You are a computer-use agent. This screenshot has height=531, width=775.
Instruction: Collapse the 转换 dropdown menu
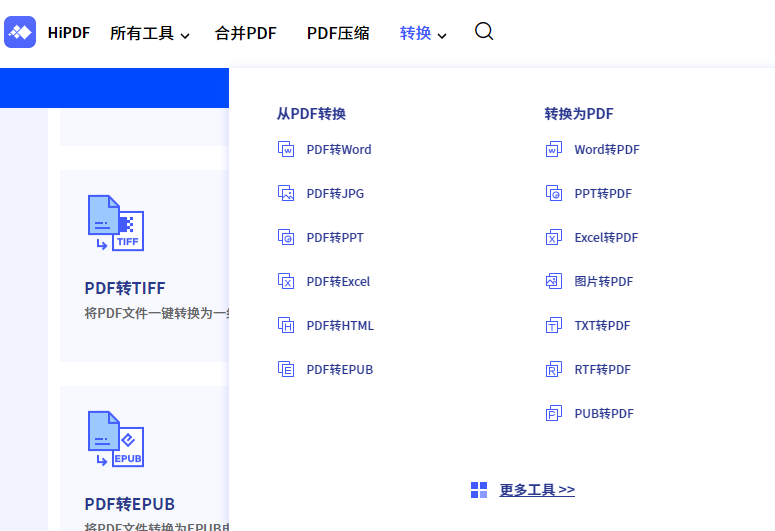coord(423,33)
